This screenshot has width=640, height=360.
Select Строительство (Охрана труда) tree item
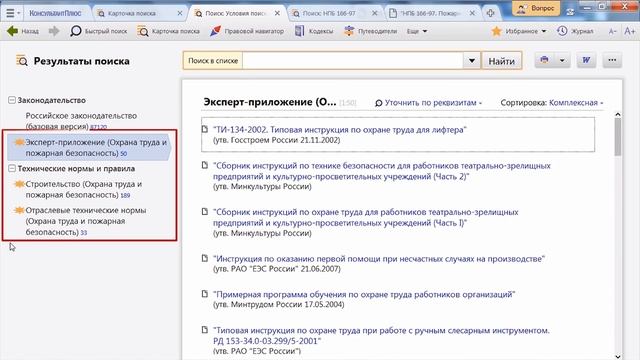pyautogui.click(x=84, y=189)
